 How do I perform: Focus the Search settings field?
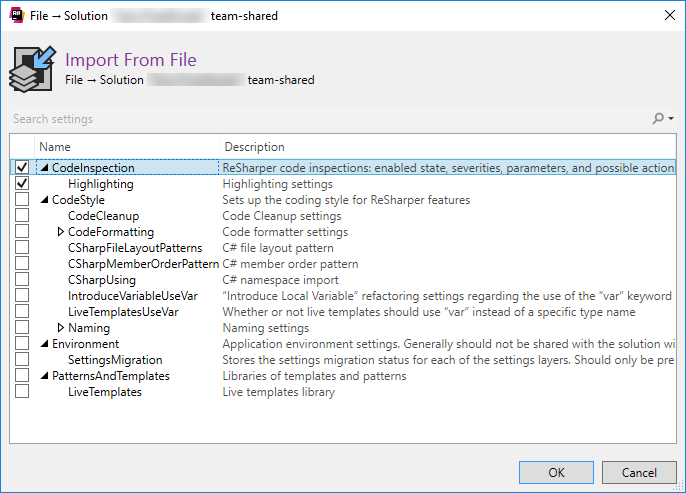pos(328,119)
